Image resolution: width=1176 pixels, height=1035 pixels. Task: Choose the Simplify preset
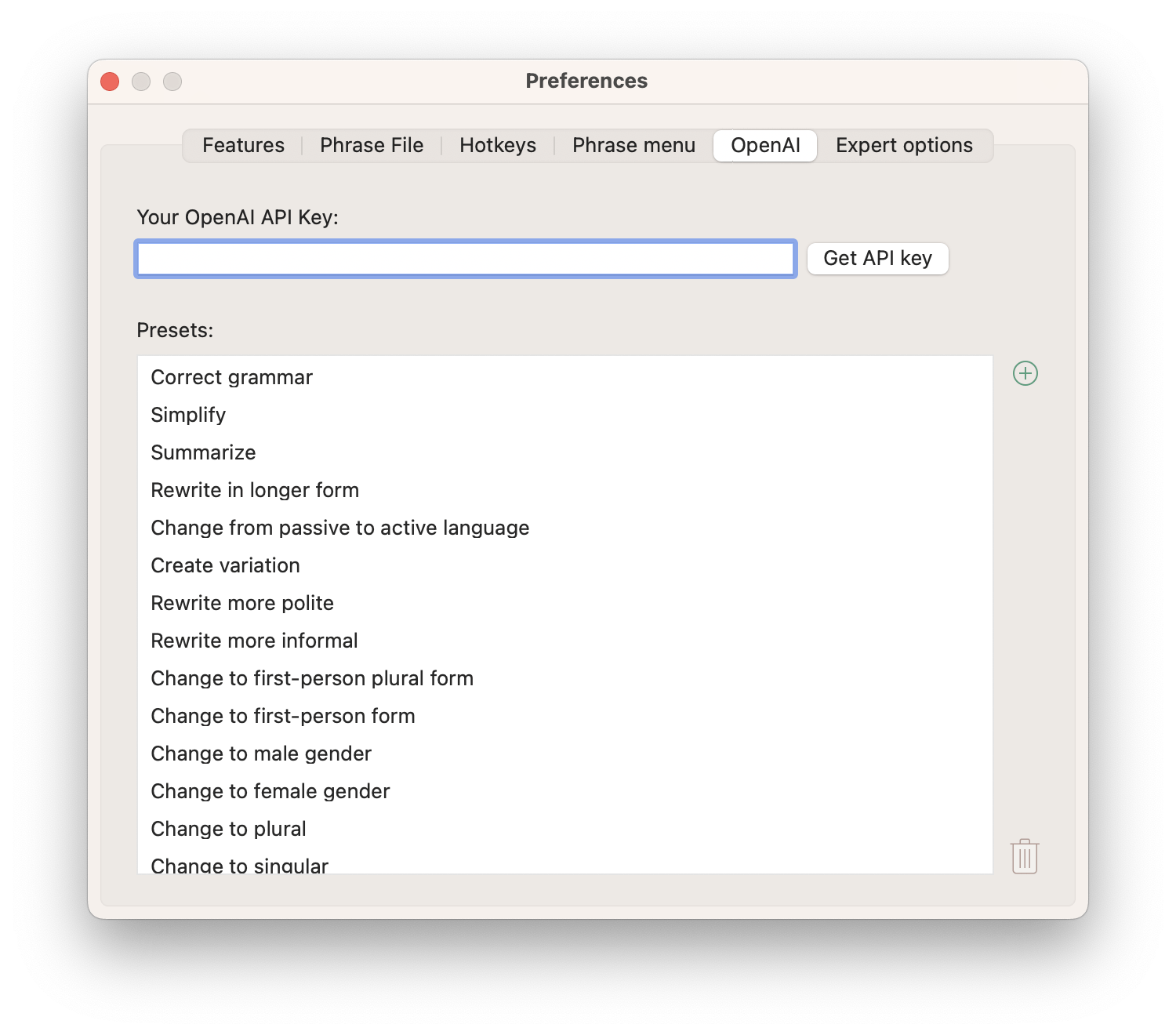pyautogui.click(x=564, y=415)
